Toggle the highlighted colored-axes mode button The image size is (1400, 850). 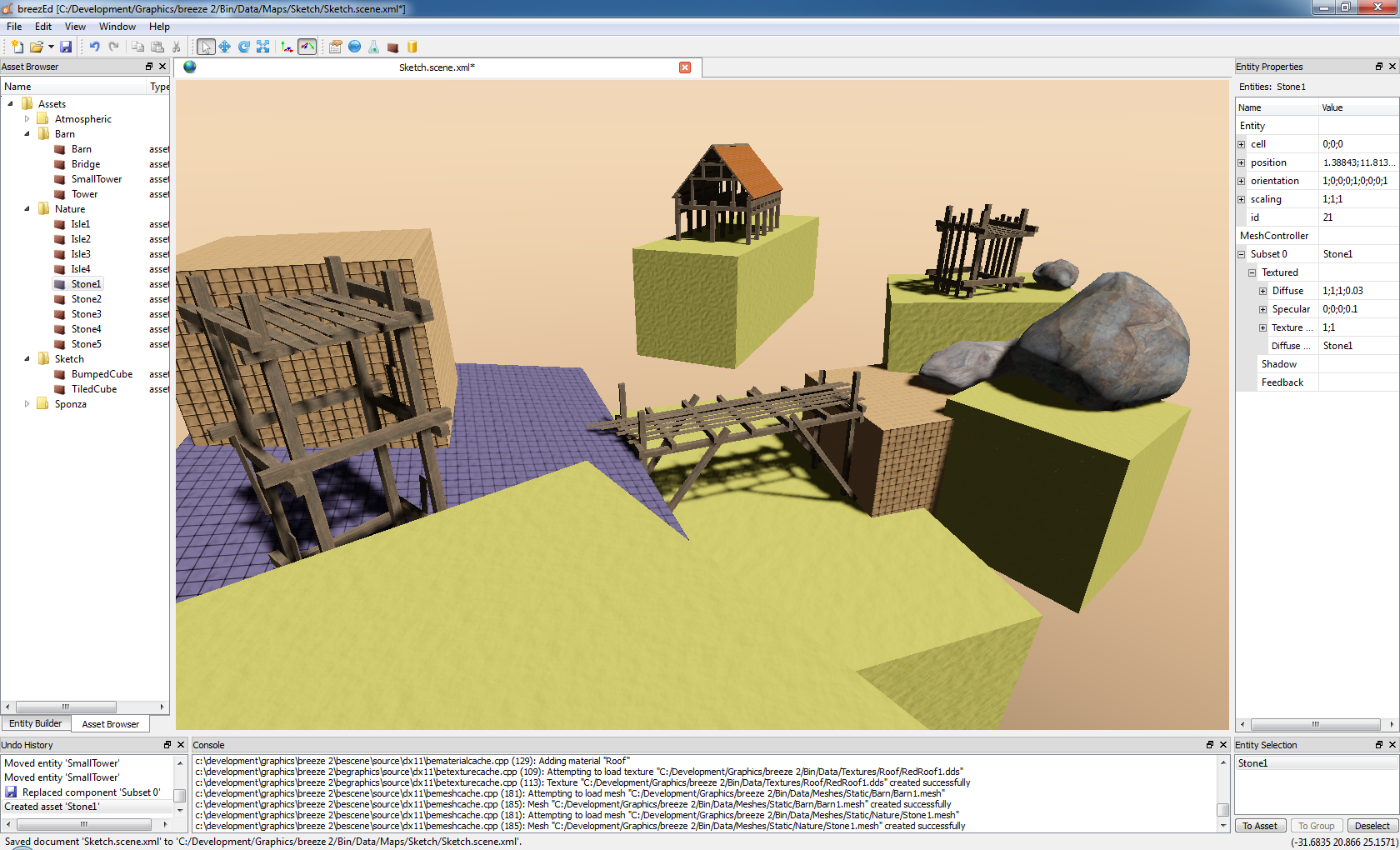[x=307, y=47]
